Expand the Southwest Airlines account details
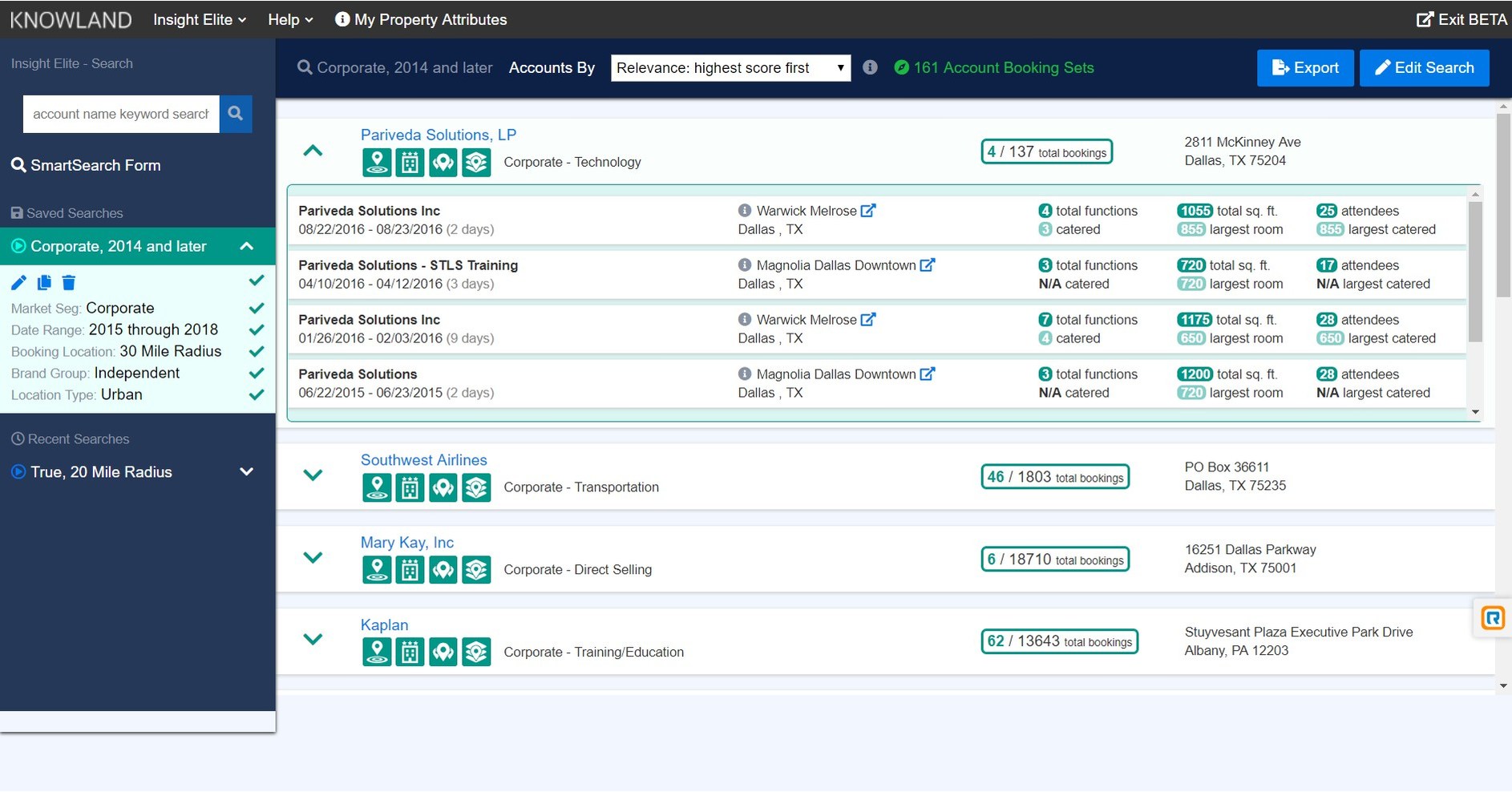The height and width of the screenshot is (792, 1512). [313, 475]
